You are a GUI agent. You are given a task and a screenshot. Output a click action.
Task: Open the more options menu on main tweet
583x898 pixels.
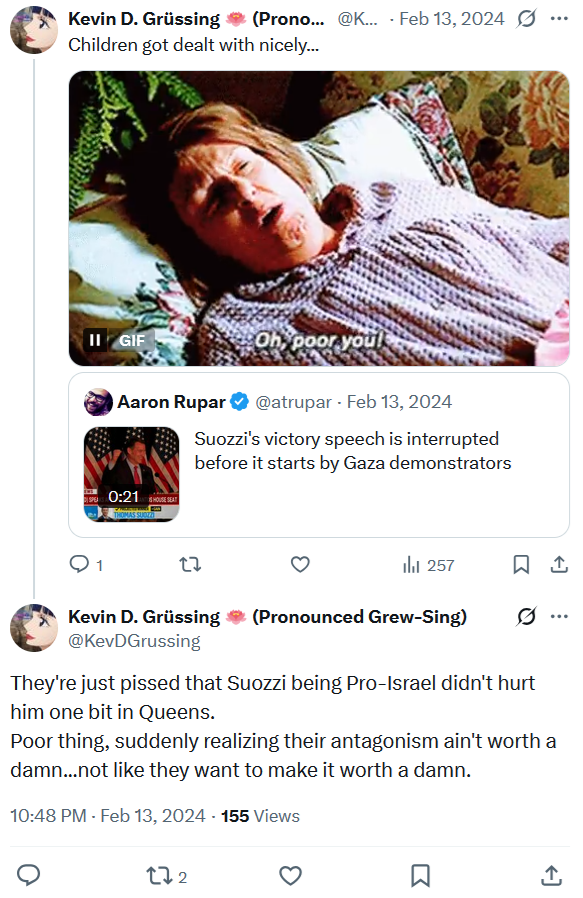point(559,617)
